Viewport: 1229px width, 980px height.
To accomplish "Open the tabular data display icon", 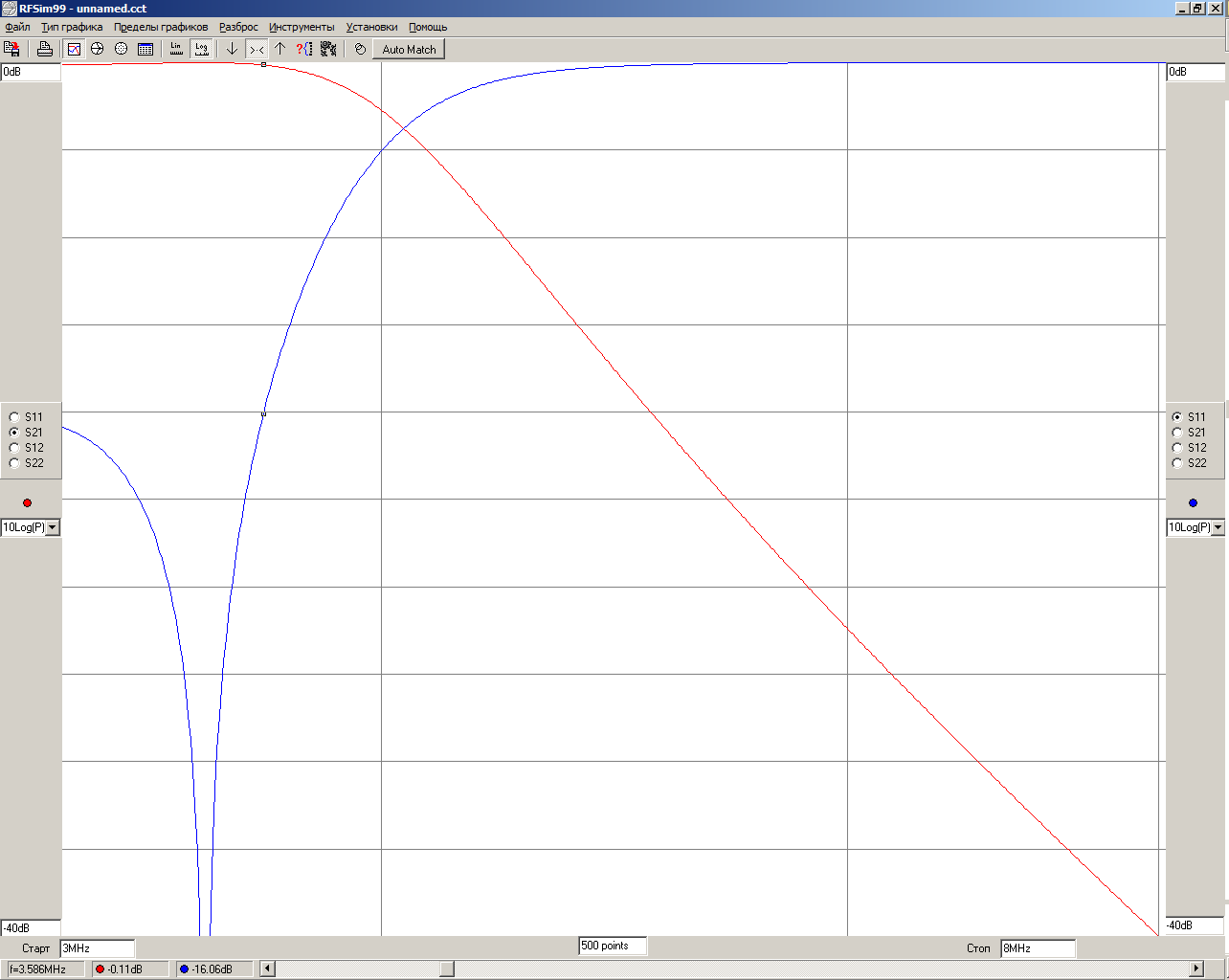I will coord(145,49).
